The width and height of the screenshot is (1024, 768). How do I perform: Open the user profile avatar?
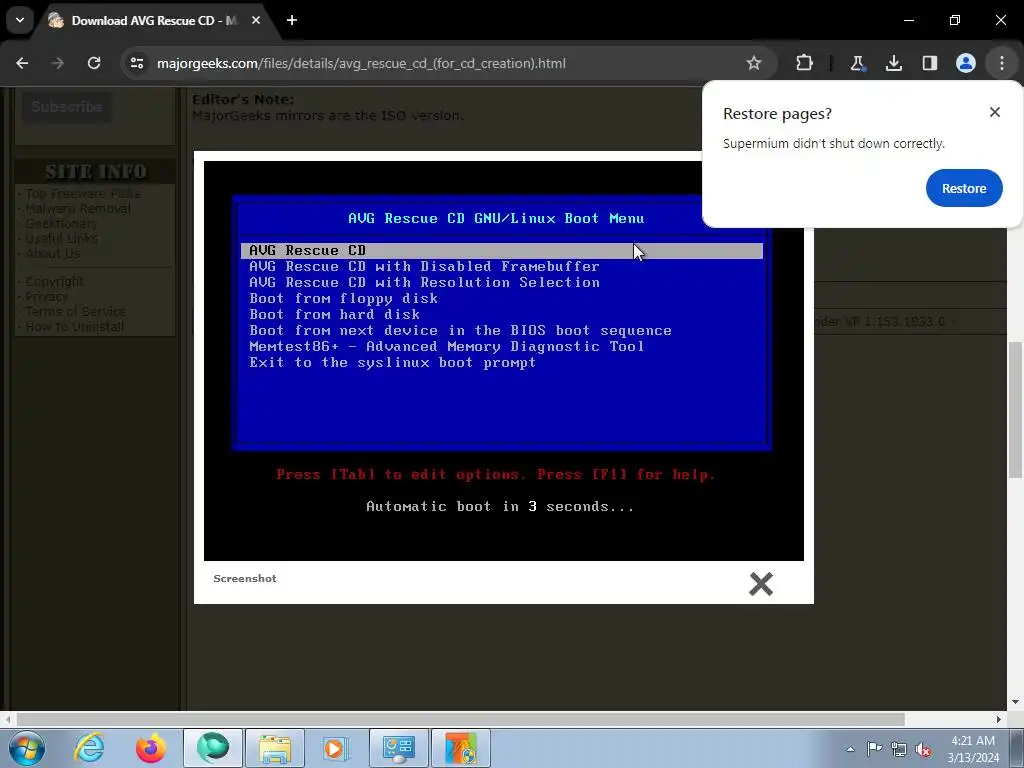(965, 63)
